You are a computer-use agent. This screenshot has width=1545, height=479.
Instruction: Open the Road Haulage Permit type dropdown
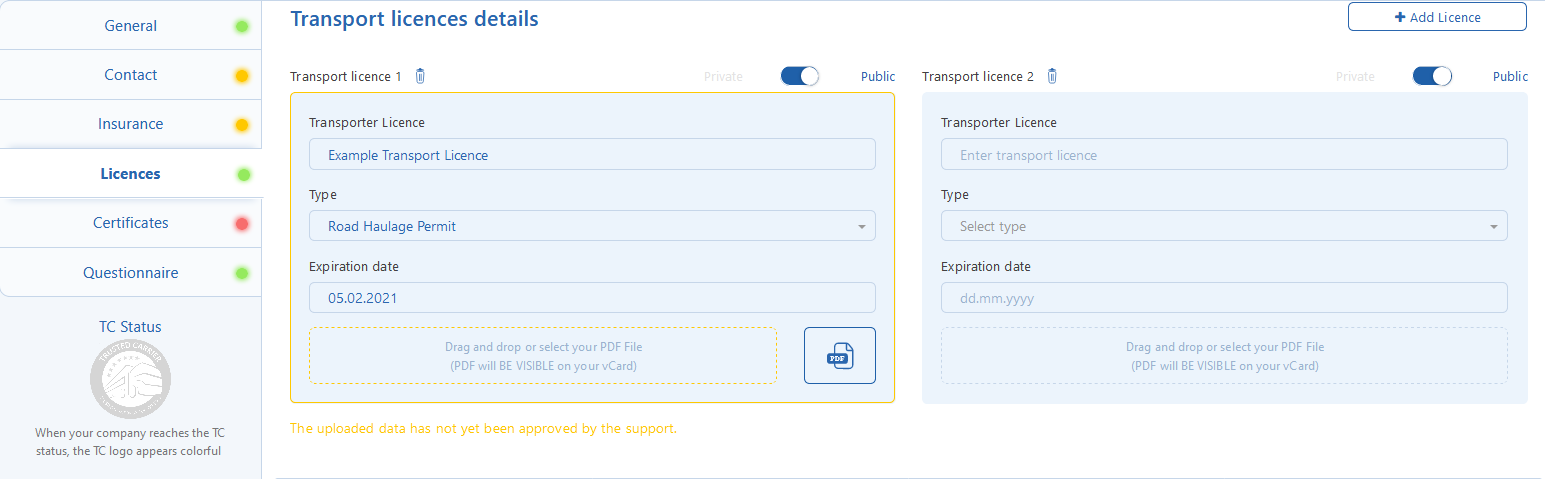pyautogui.click(x=592, y=226)
